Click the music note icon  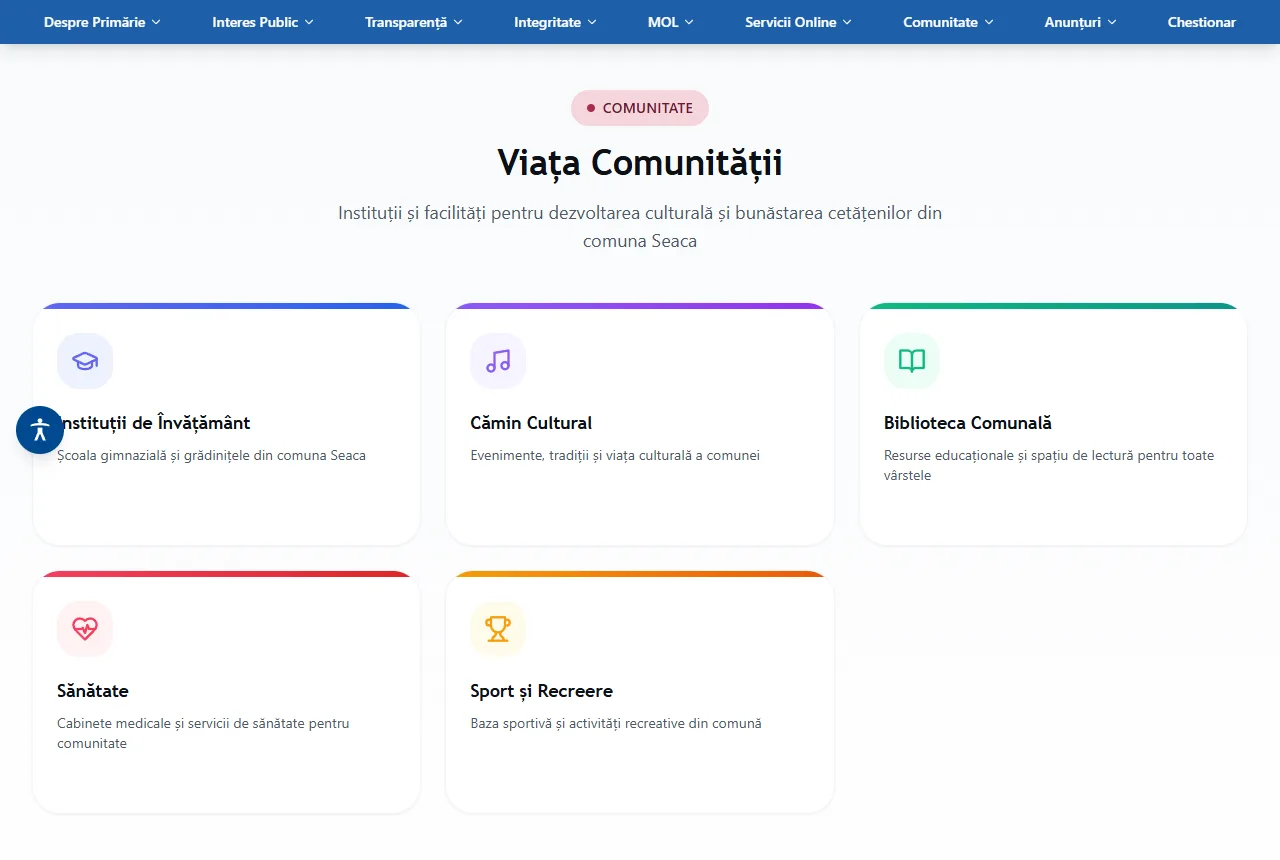(498, 361)
